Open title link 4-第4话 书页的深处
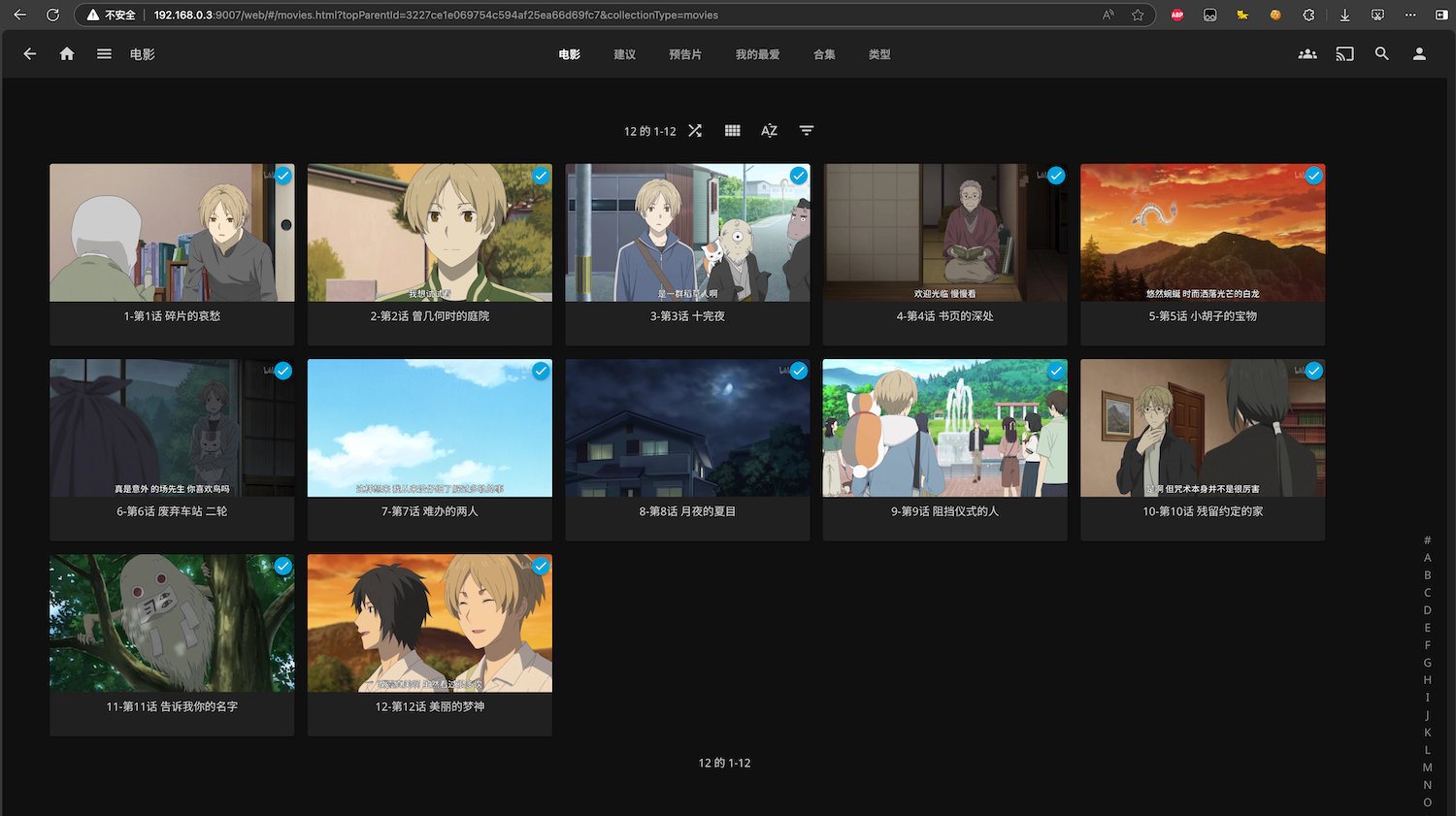1456x816 pixels. click(945, 316)
